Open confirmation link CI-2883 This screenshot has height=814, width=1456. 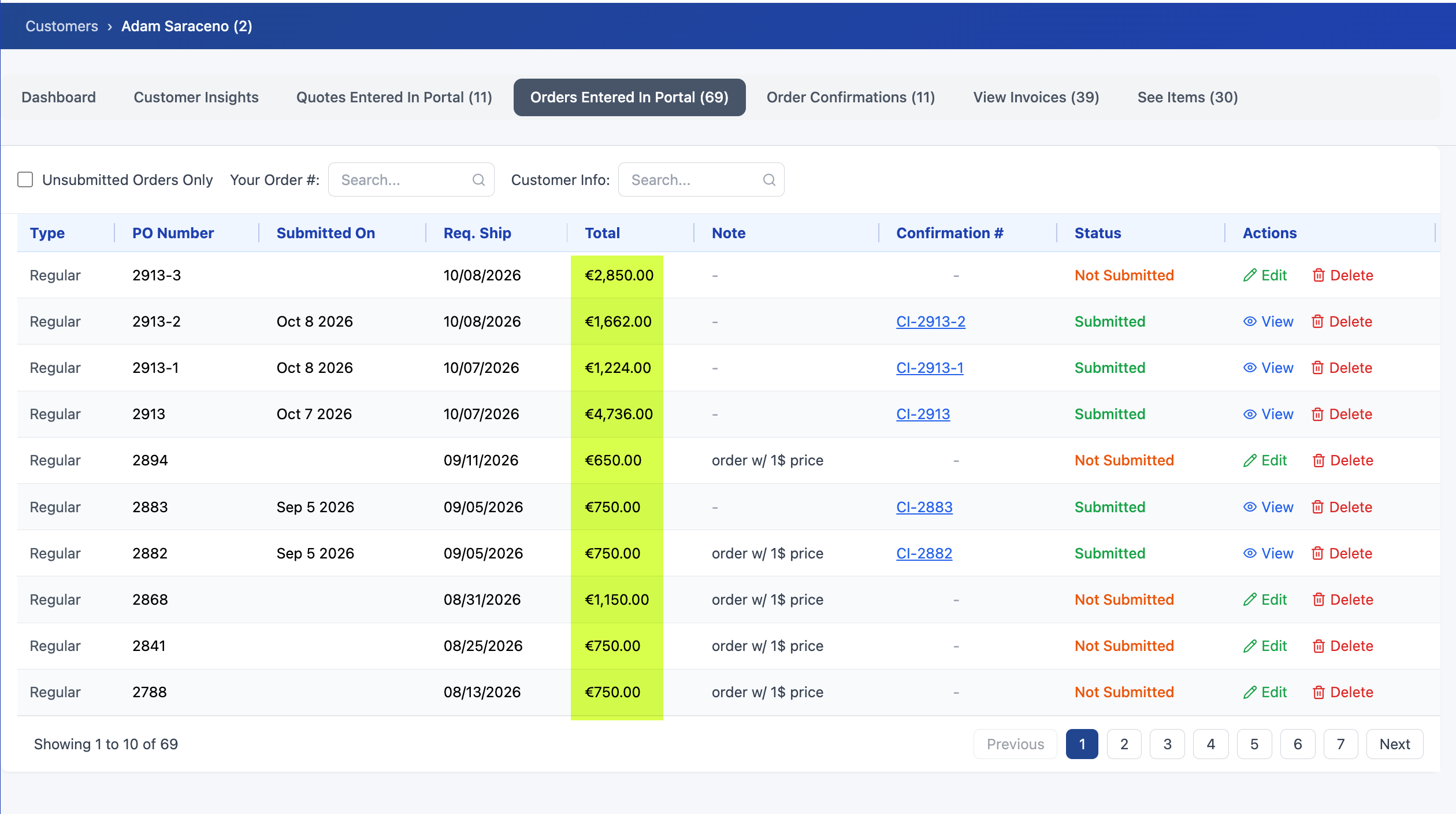pos(924,507)
